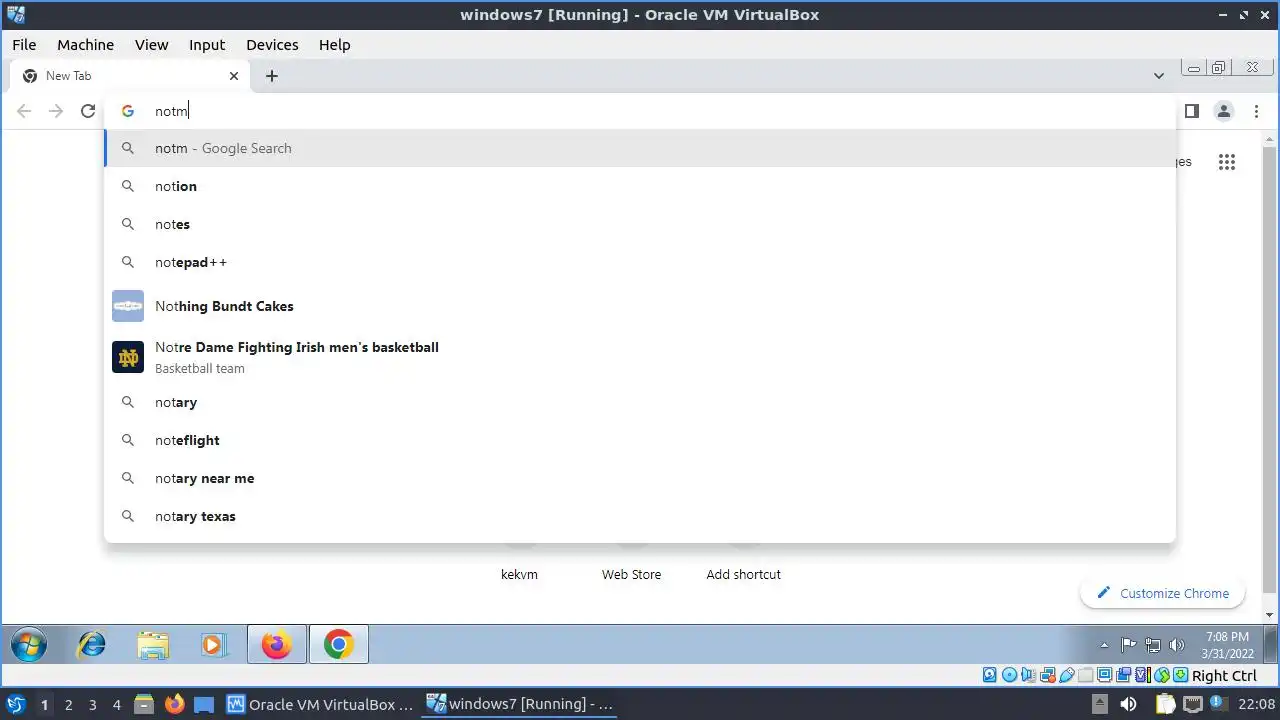
Task: Switch to host workspace 2
Action: (68, 705)
